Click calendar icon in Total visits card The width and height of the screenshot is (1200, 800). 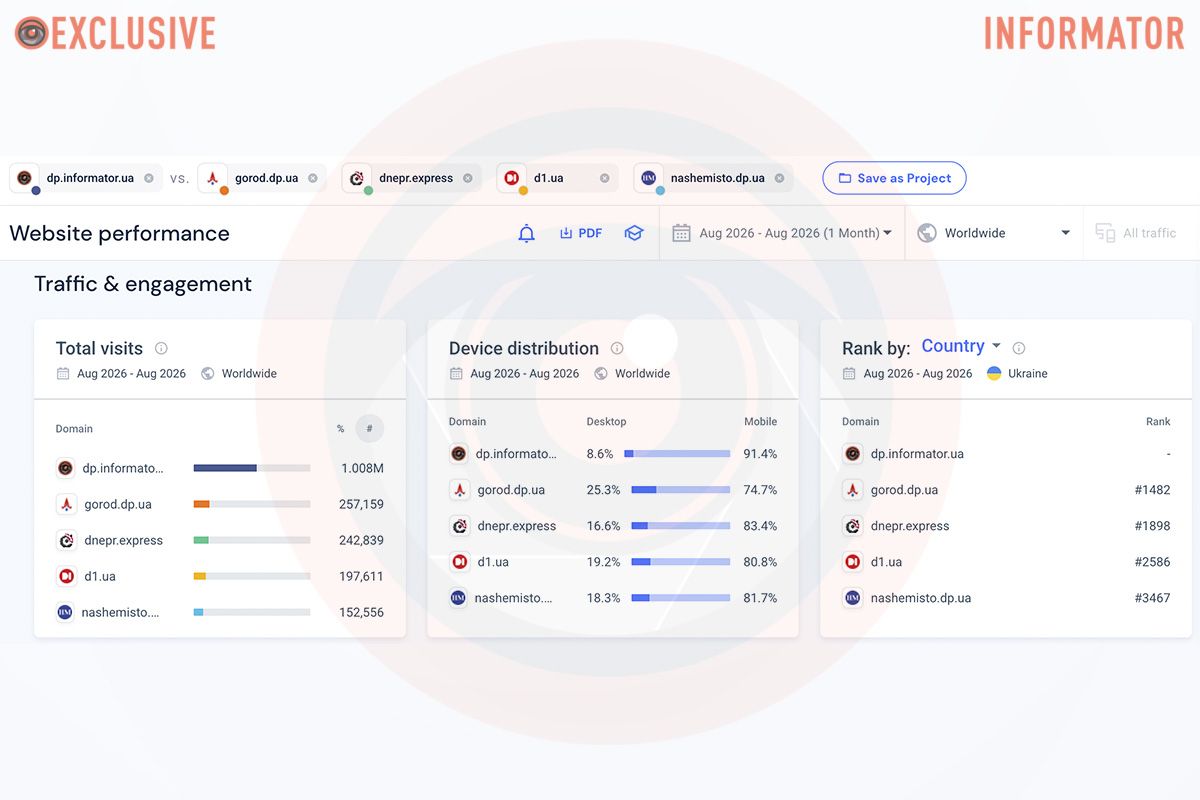pos(63,373)
